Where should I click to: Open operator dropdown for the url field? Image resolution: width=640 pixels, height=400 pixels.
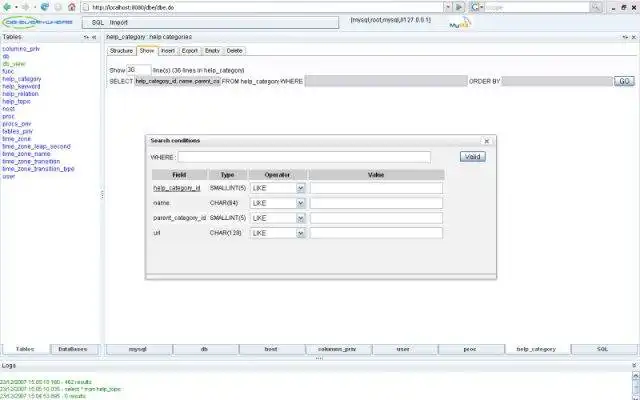coord(300,233)
